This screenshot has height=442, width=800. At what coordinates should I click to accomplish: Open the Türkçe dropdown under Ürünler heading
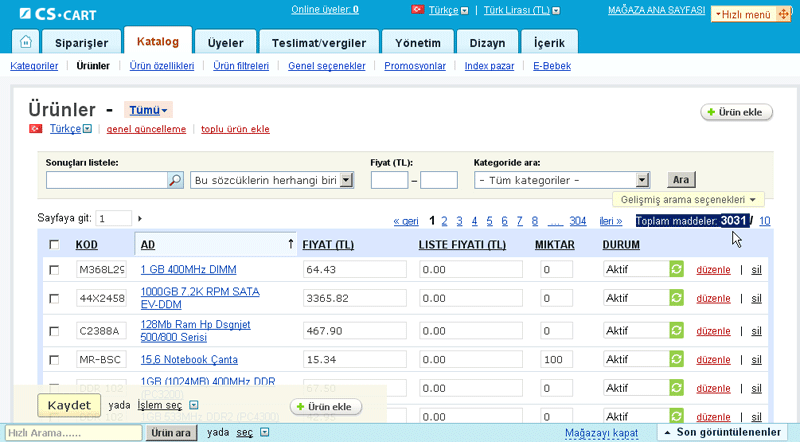tap(87, 129)
